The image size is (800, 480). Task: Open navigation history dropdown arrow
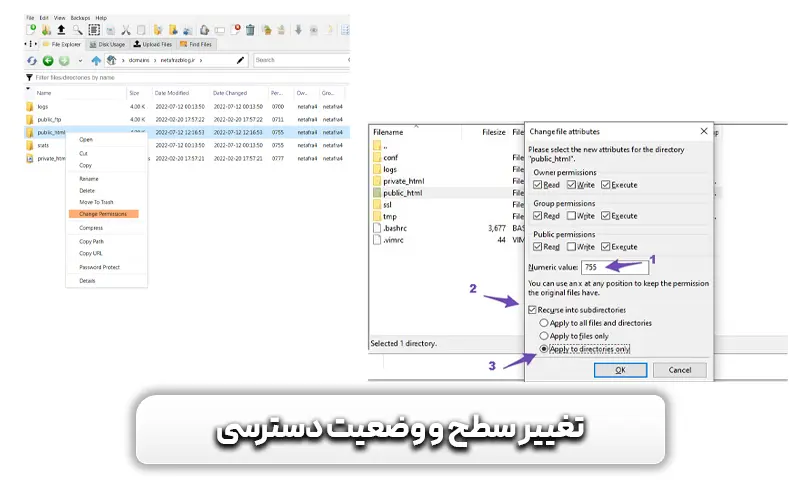[79, 61]
